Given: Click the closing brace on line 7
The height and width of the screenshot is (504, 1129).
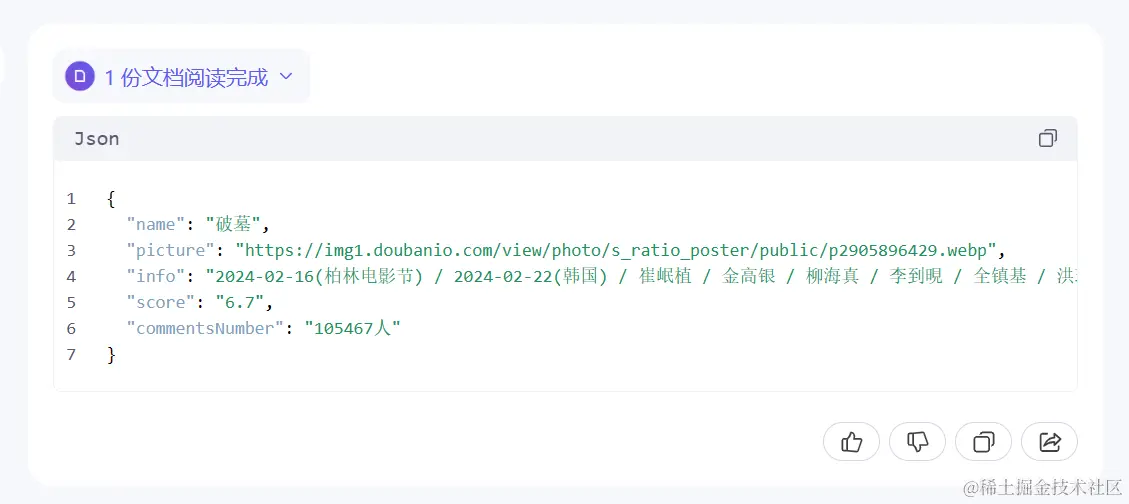Looking at the screenshot, I should point(111,354).
